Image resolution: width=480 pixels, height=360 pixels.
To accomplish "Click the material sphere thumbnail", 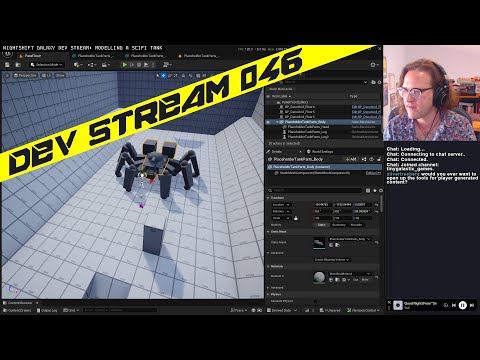I will coord(319,277).
